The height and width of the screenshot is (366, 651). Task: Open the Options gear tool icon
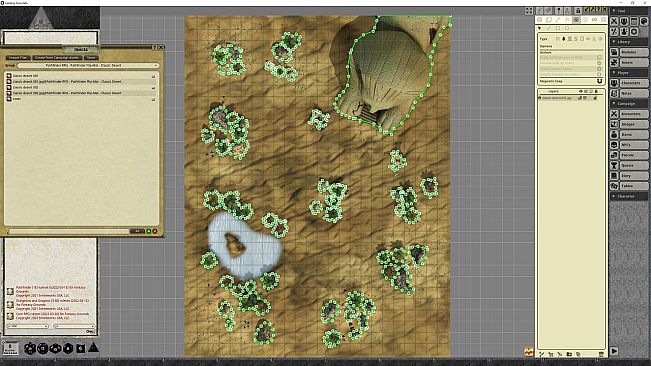[x=634, y=32]
